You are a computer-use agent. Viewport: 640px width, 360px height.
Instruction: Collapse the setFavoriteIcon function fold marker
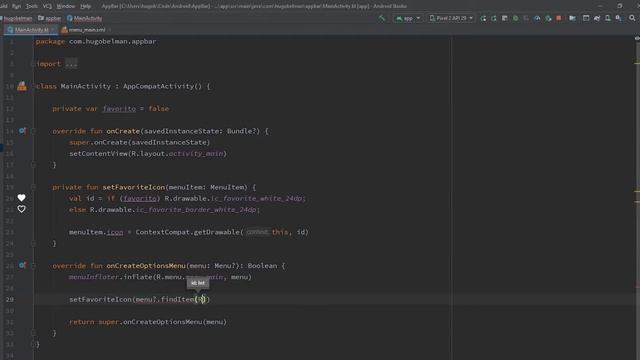(34, 187)
